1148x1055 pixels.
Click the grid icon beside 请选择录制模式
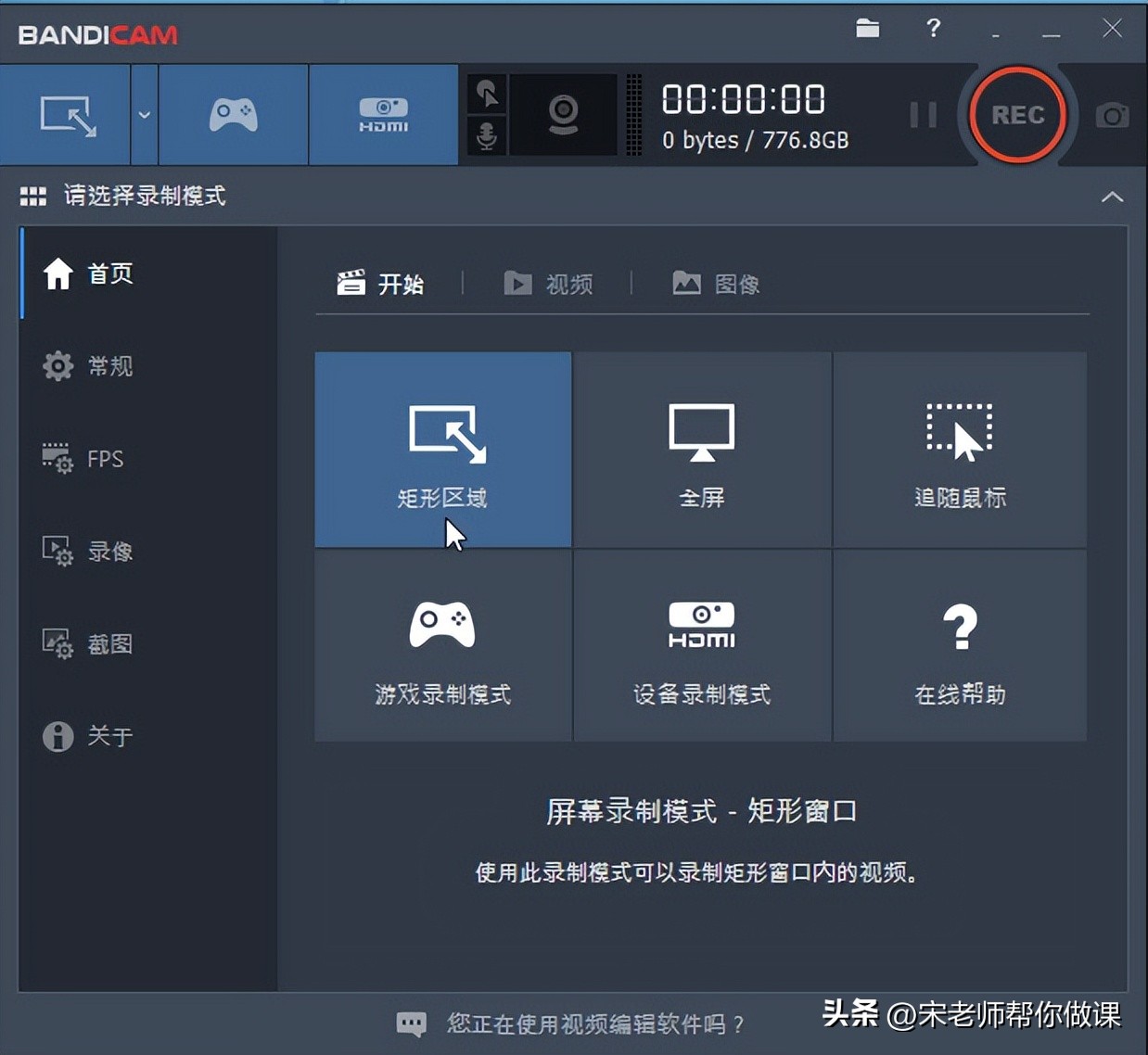point(33,196)
